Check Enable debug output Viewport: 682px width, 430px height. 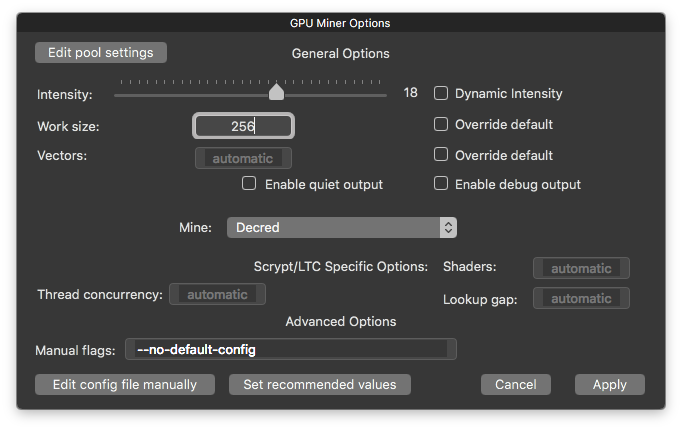click(x=441, y=184)
